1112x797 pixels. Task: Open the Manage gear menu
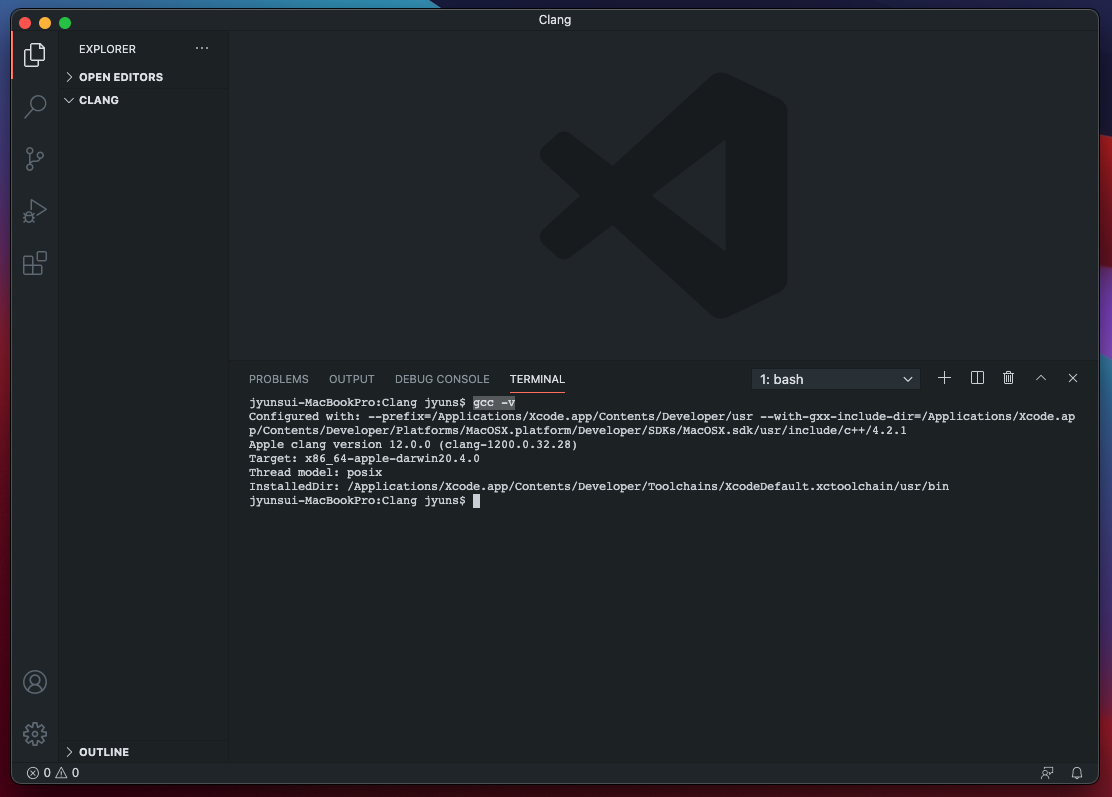click(35, 734)
